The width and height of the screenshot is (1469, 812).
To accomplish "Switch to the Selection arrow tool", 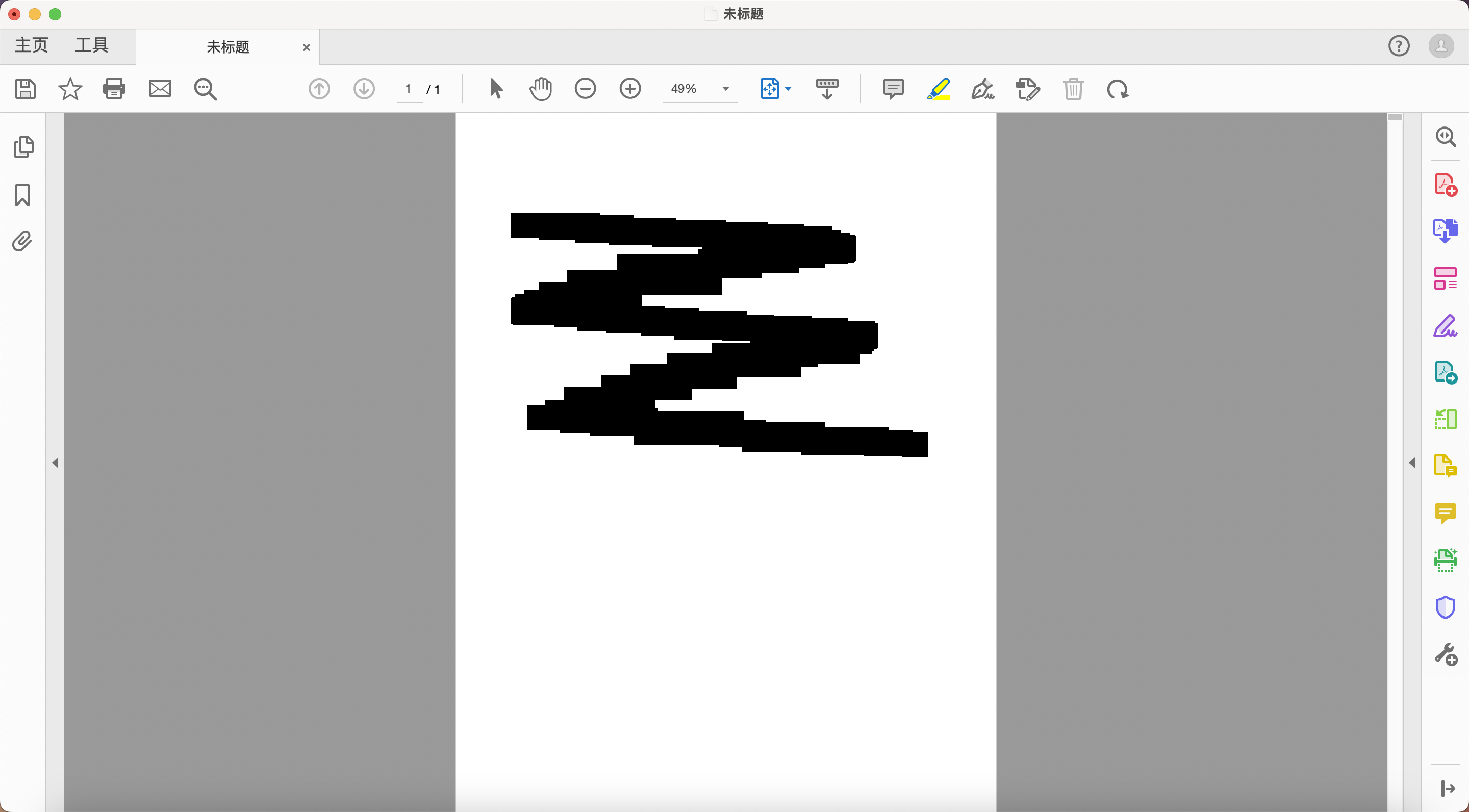I will pyautogui.click(x=495, y=89).
